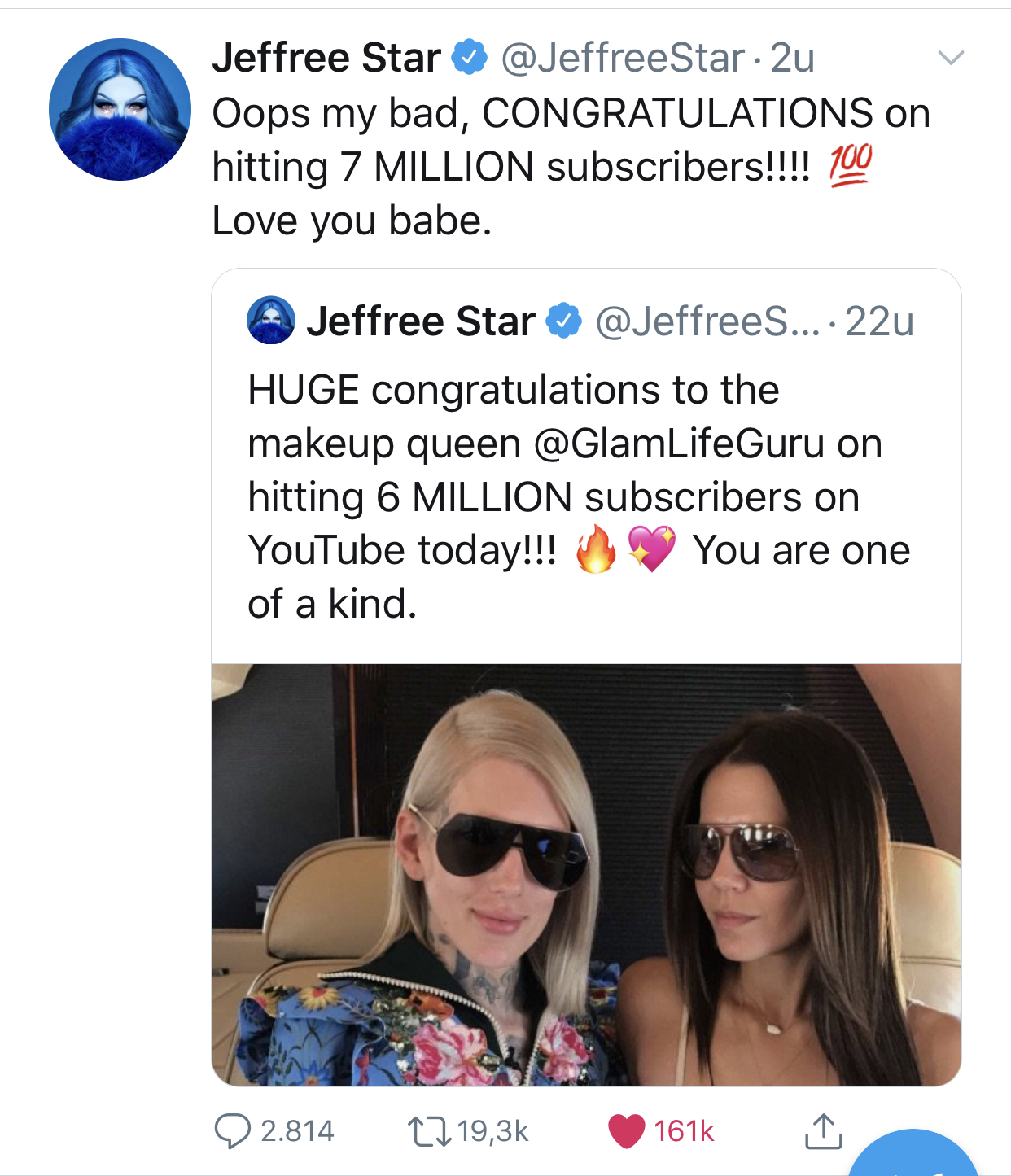Tap the 19,3k retweet count
This screenshot has width=1011, height=1176.
(x=492, y=1130)
